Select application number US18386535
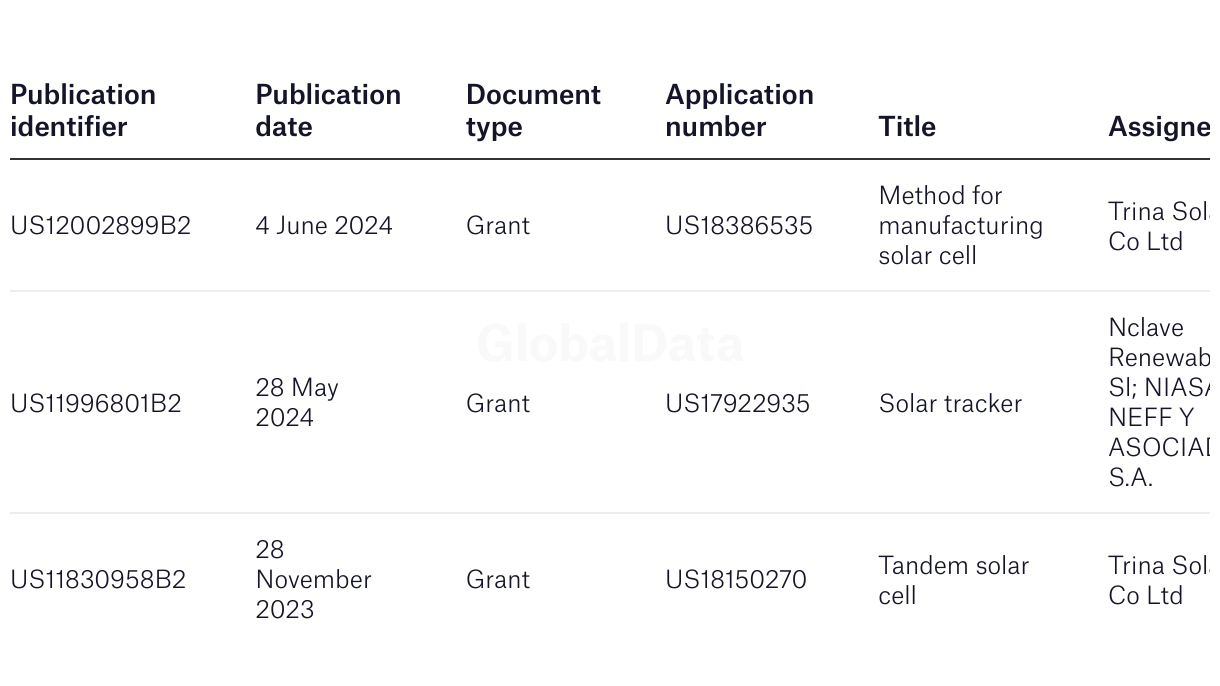Image resolution: width=1220 pixels, height=686 pixels. tap(739, 226)
